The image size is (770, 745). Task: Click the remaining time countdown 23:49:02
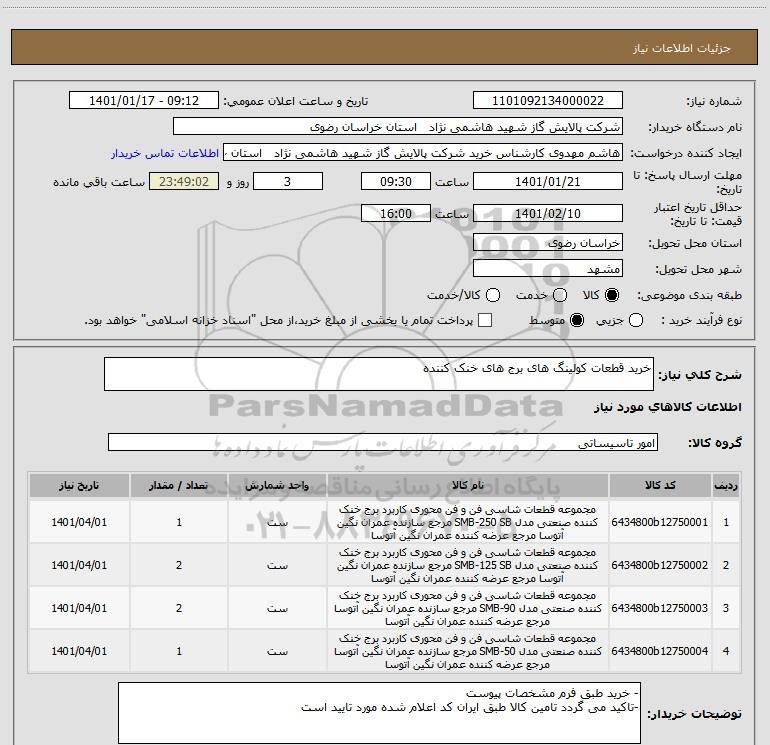click(184, 181)
